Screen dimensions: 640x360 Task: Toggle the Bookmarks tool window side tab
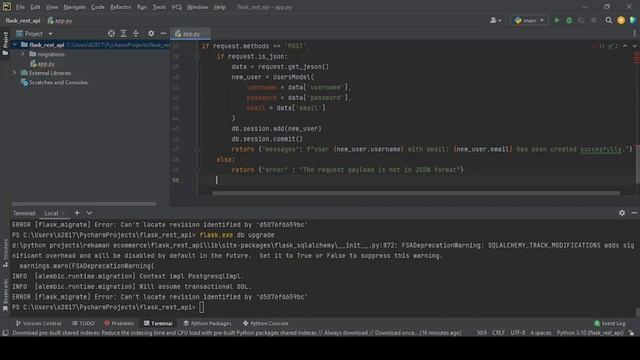tap(5, 295)
